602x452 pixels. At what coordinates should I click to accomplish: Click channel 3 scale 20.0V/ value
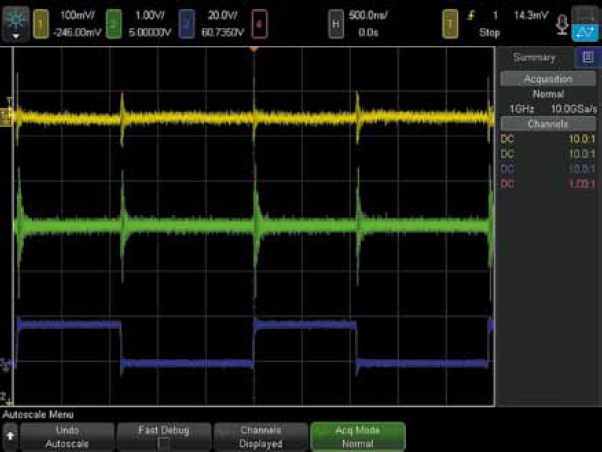click(x=222, y=16)
